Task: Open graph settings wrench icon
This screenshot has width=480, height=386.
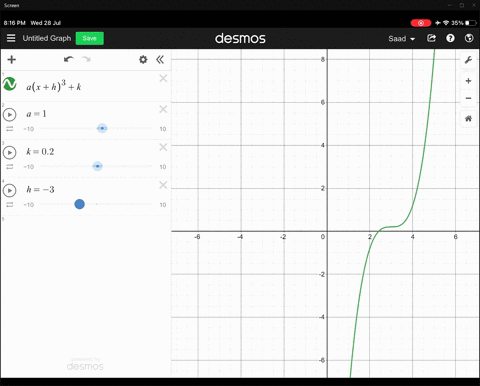Action: (x=468, y=60)
